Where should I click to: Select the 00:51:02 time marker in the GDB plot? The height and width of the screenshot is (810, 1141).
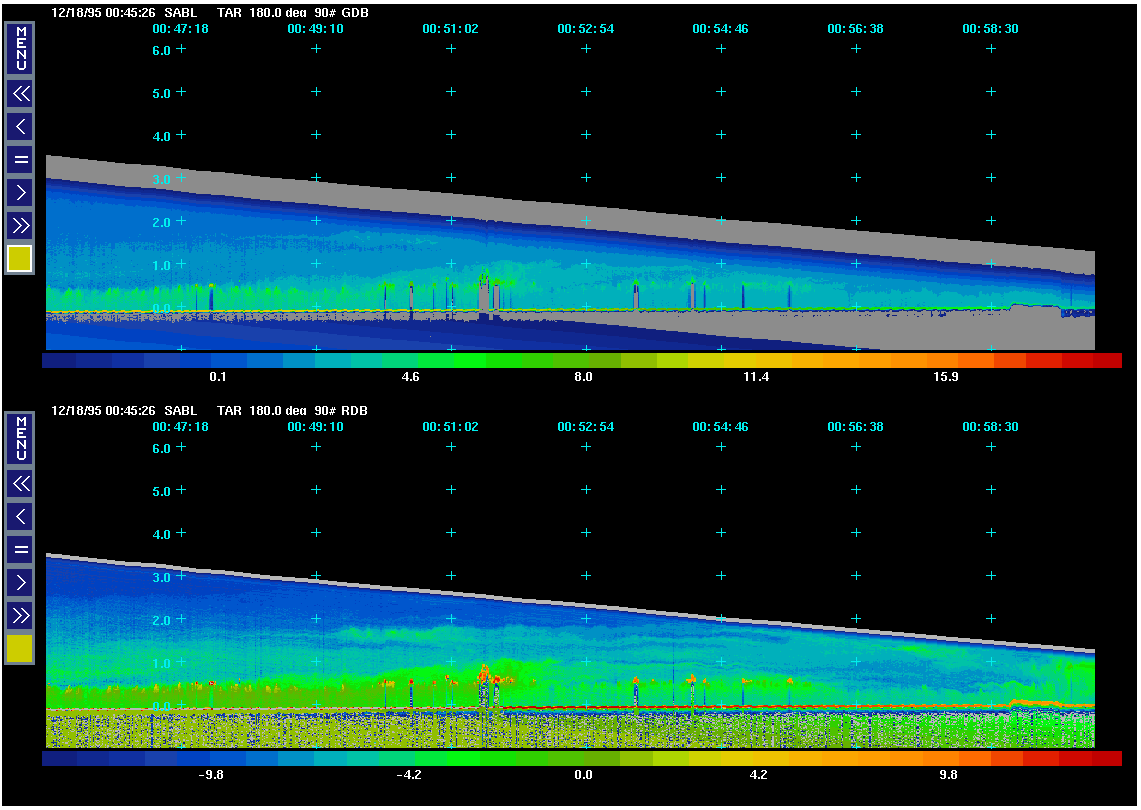point(450,29)
